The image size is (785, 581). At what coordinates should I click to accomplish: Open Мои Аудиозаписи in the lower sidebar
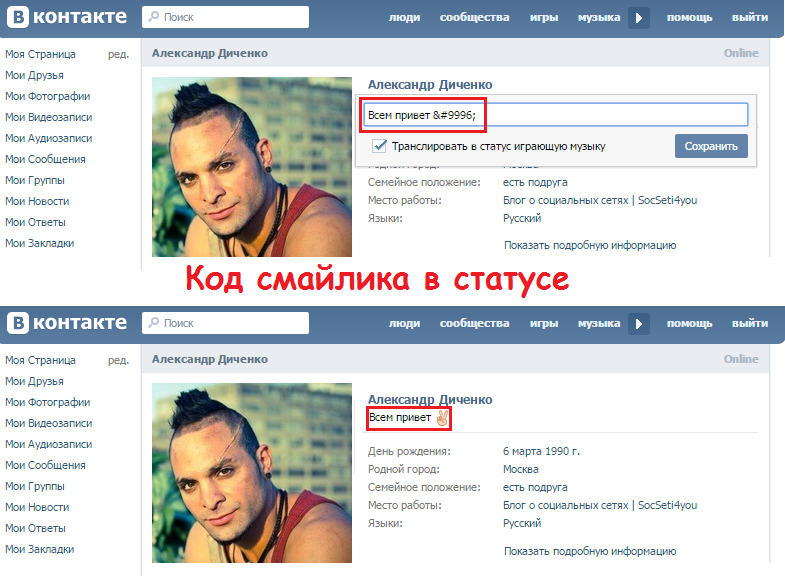point(49,444)
